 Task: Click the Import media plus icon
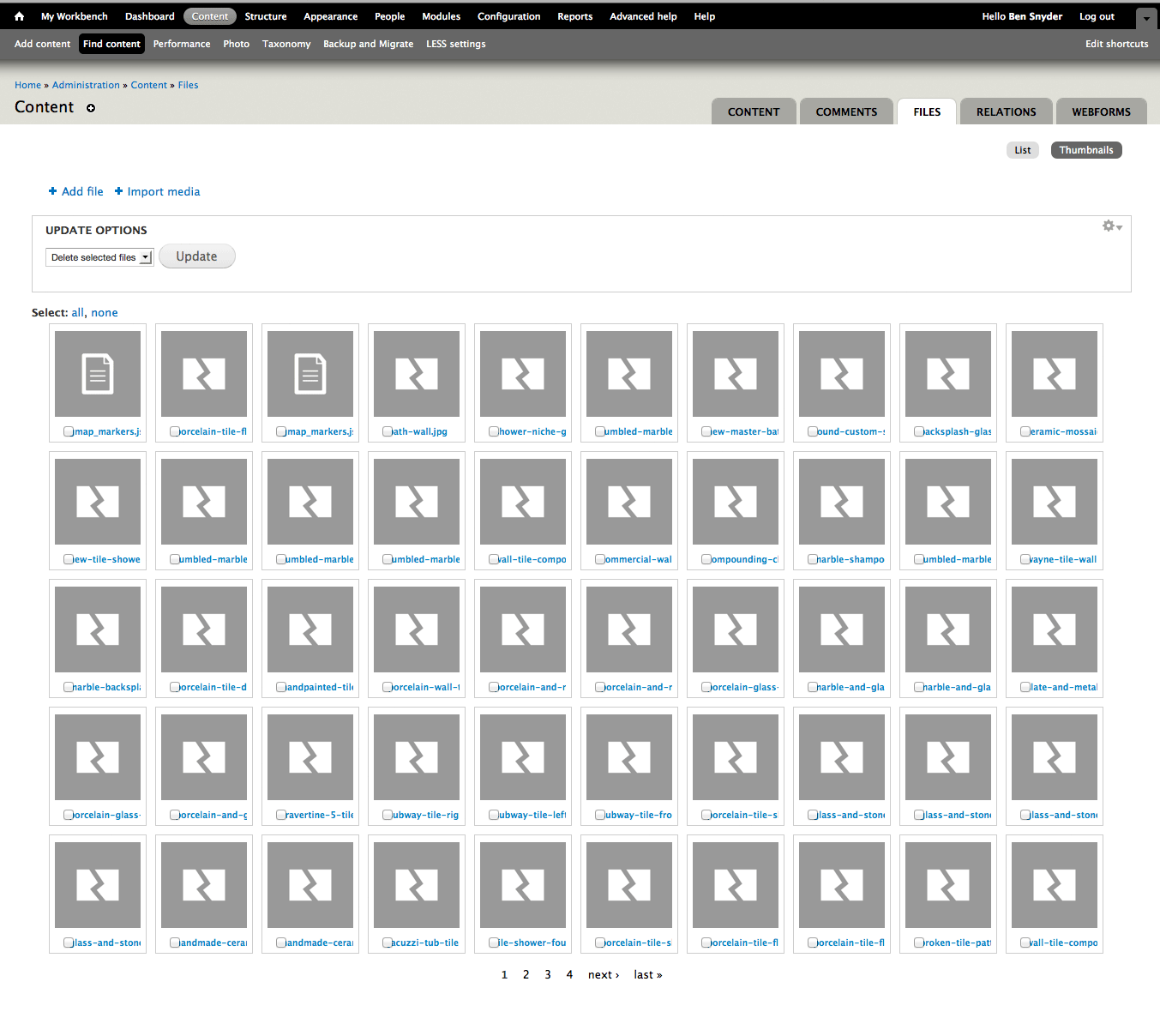point(120,191)
